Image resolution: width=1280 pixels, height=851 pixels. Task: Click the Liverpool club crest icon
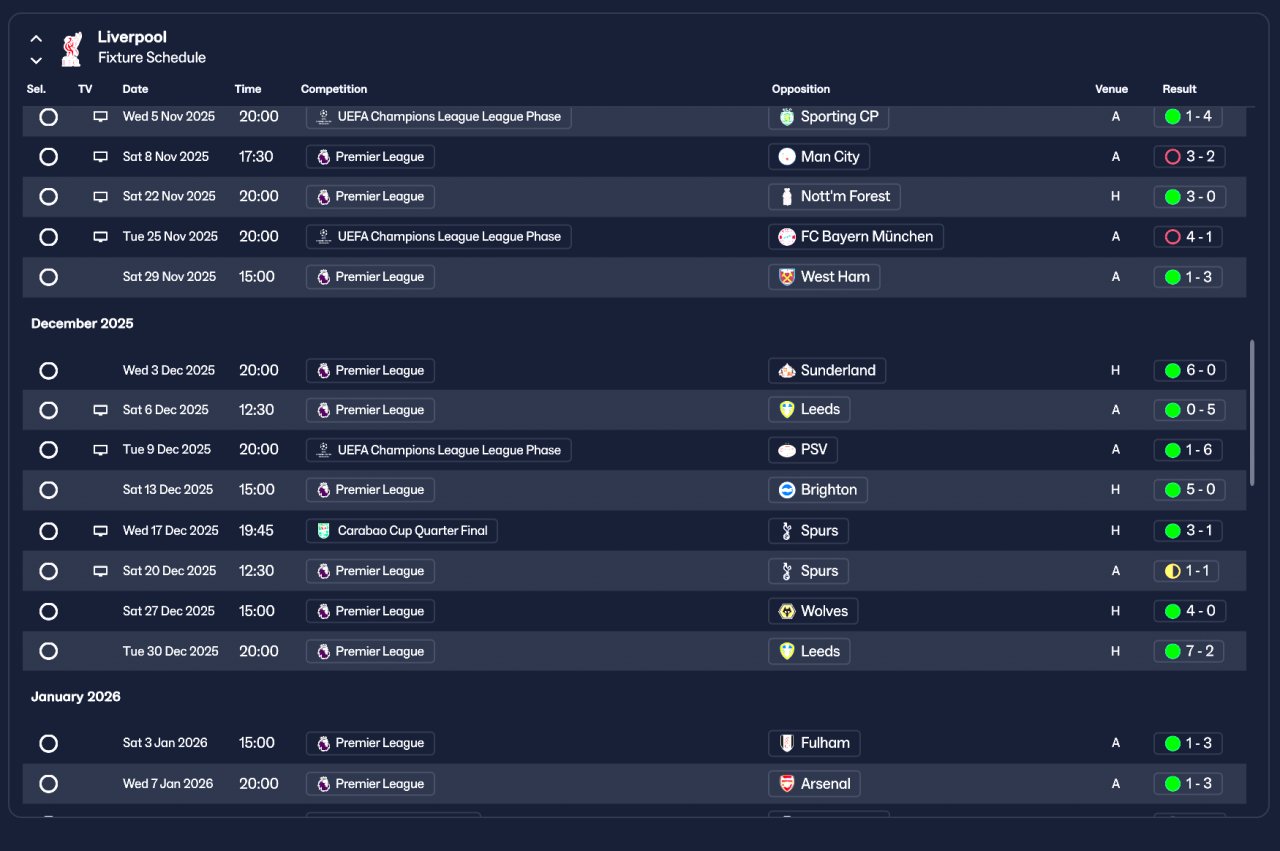(70, 48)
